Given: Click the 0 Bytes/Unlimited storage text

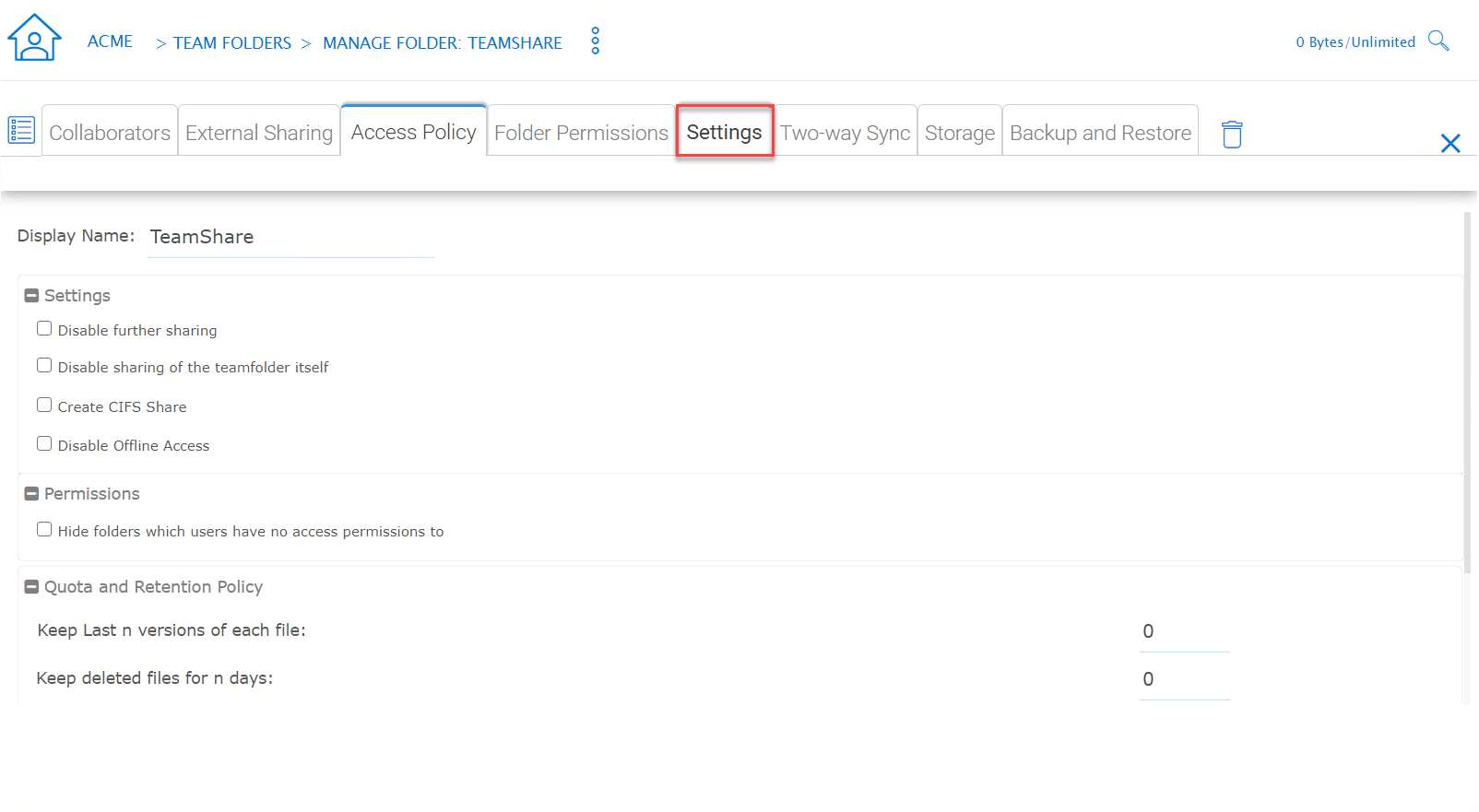Looking at the screenshot, I should coord(1355,41).
